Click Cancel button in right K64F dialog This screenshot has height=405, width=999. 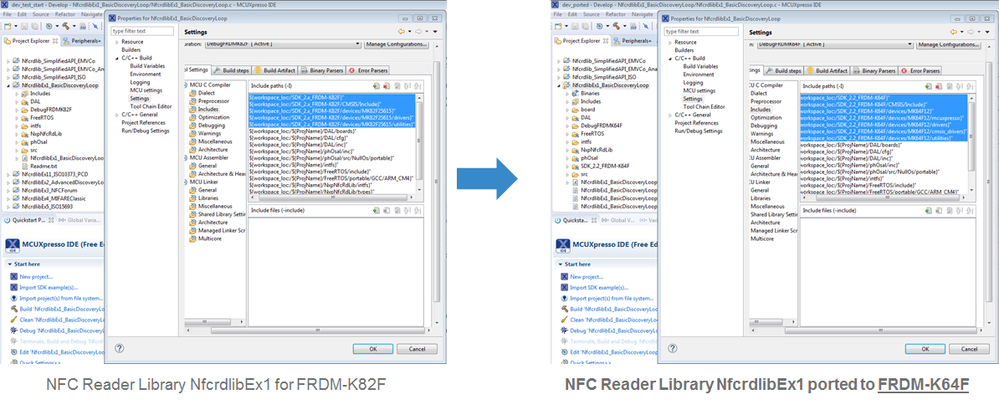click(x=970, y=349)
